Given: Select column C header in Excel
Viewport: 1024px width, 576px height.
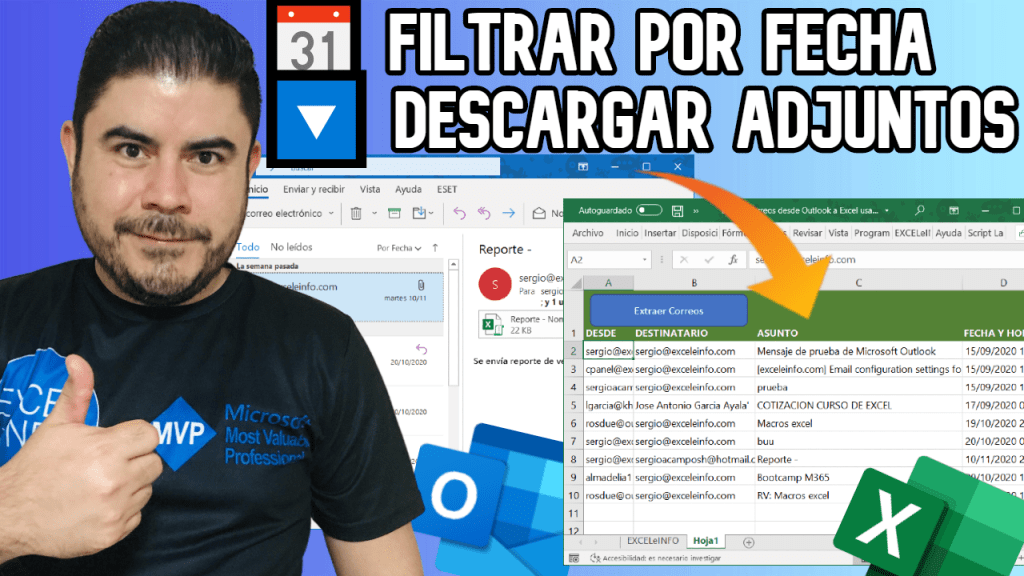Looking at the screenshot, I should point(858,283).
